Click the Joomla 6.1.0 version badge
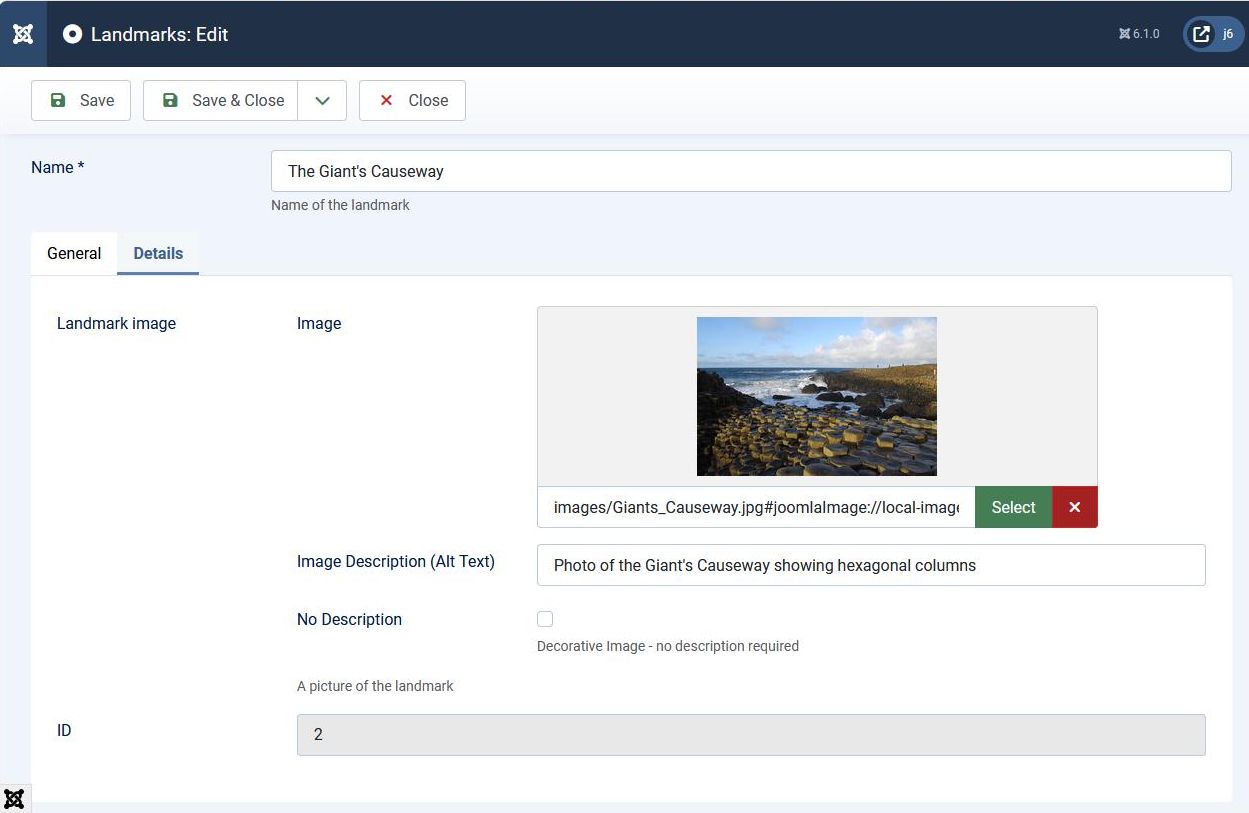Screen dimensions: 1249x813 point(1139,34)
